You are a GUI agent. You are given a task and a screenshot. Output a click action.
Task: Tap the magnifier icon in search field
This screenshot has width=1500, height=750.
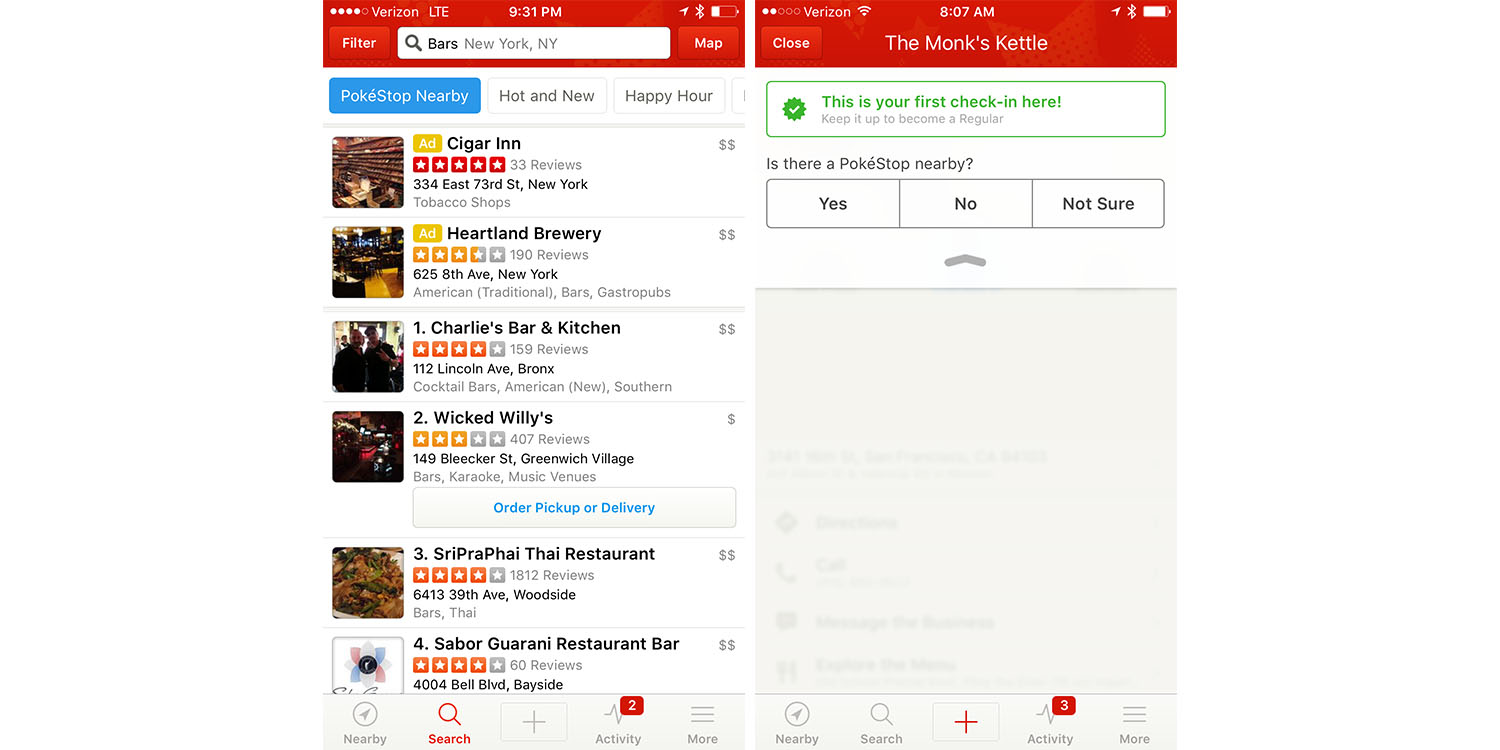pos(413,43)
